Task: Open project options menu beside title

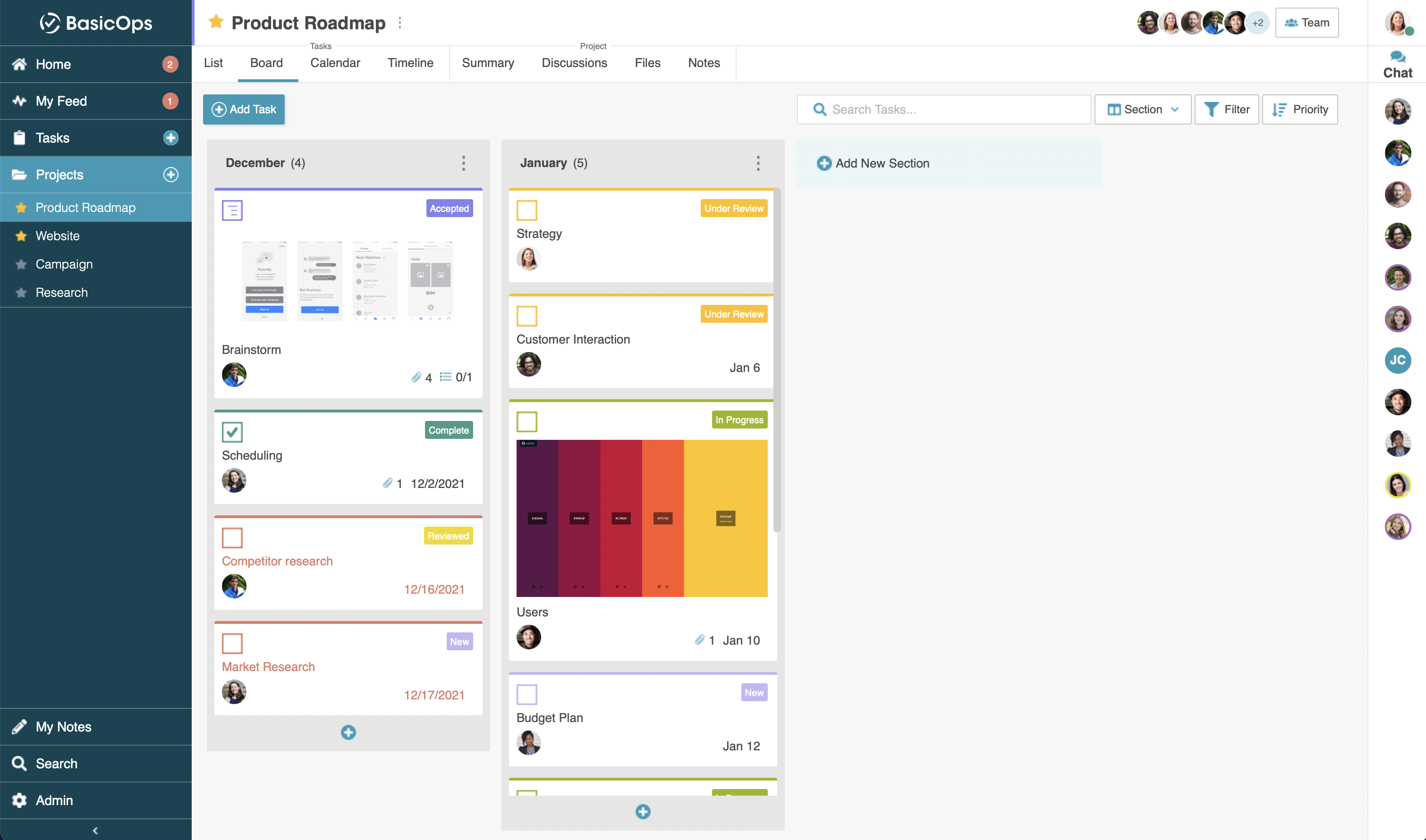Action: [400, 23]
